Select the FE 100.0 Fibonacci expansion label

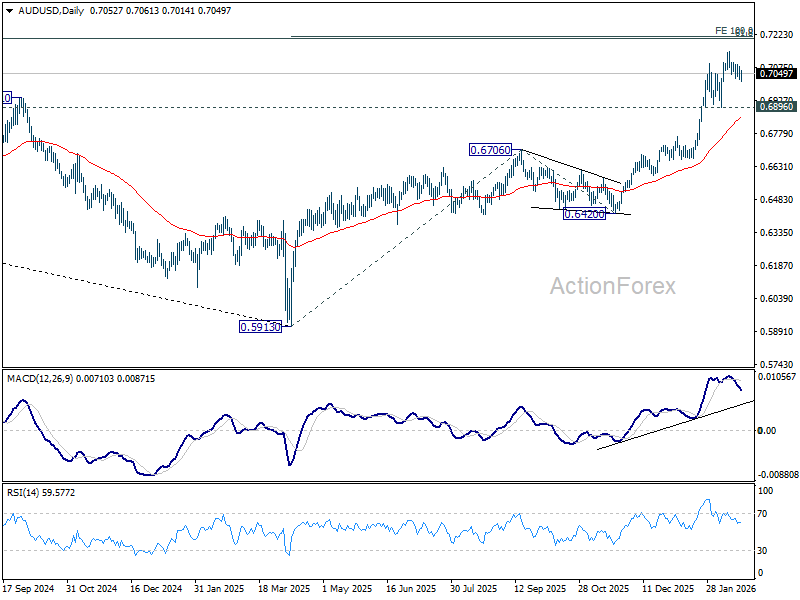point(734,31)
